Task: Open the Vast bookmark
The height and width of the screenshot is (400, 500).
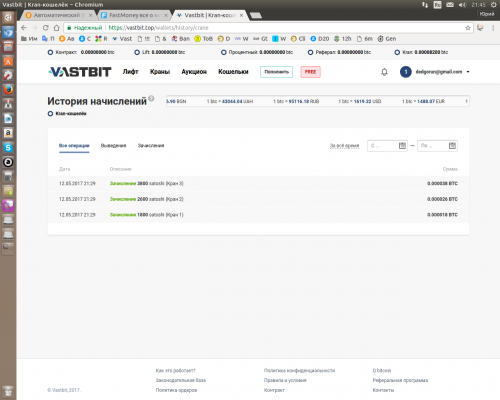Action: [122, 39]
